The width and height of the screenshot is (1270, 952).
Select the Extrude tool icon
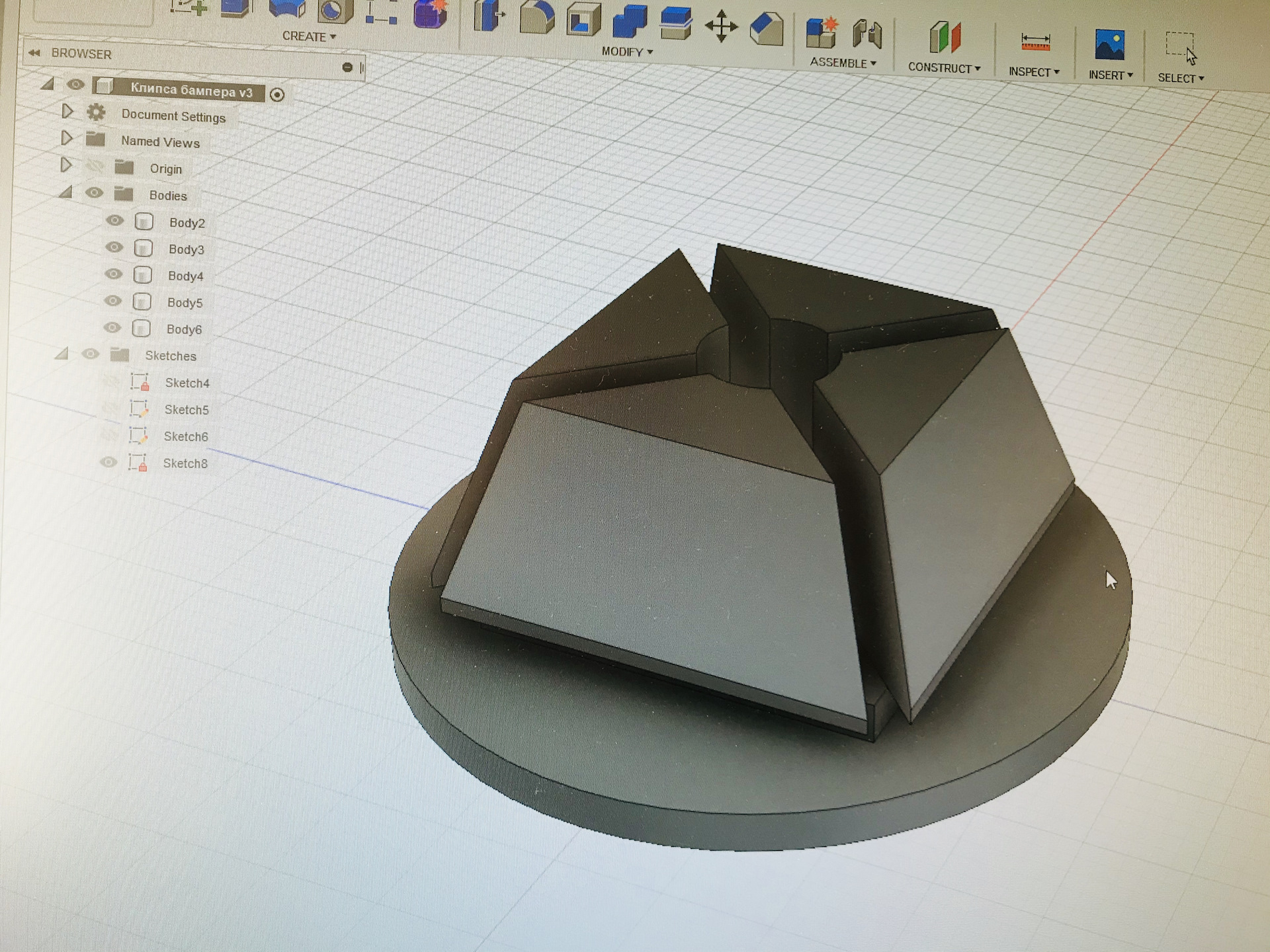(x=237, y=8)
